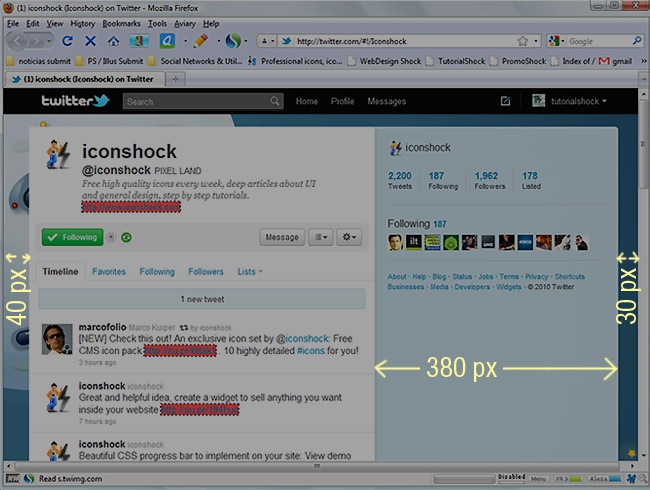
Task: Click the small grey circle next to Following
Action: [111, 237]
